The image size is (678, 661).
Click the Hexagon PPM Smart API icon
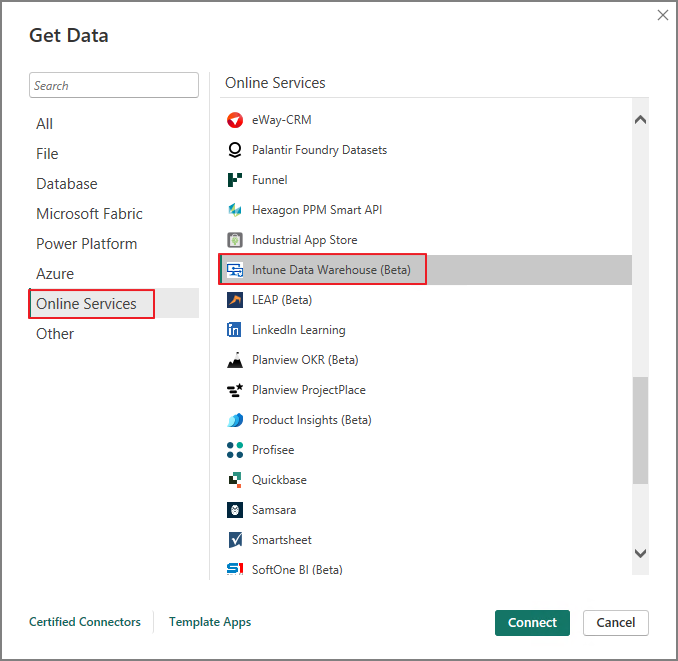click(x=235, y=210)
